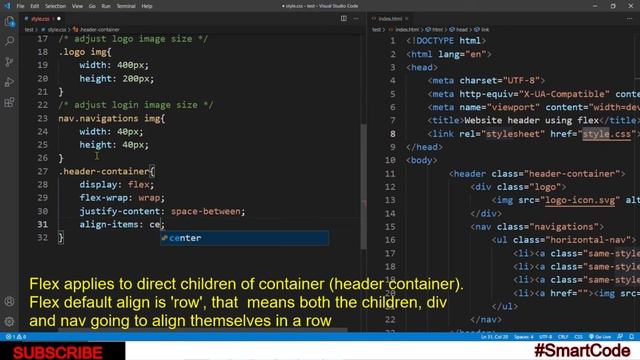Follow the logo-icon.svg link in img src
The image size is (640, 360).
(x=580, y=200)
